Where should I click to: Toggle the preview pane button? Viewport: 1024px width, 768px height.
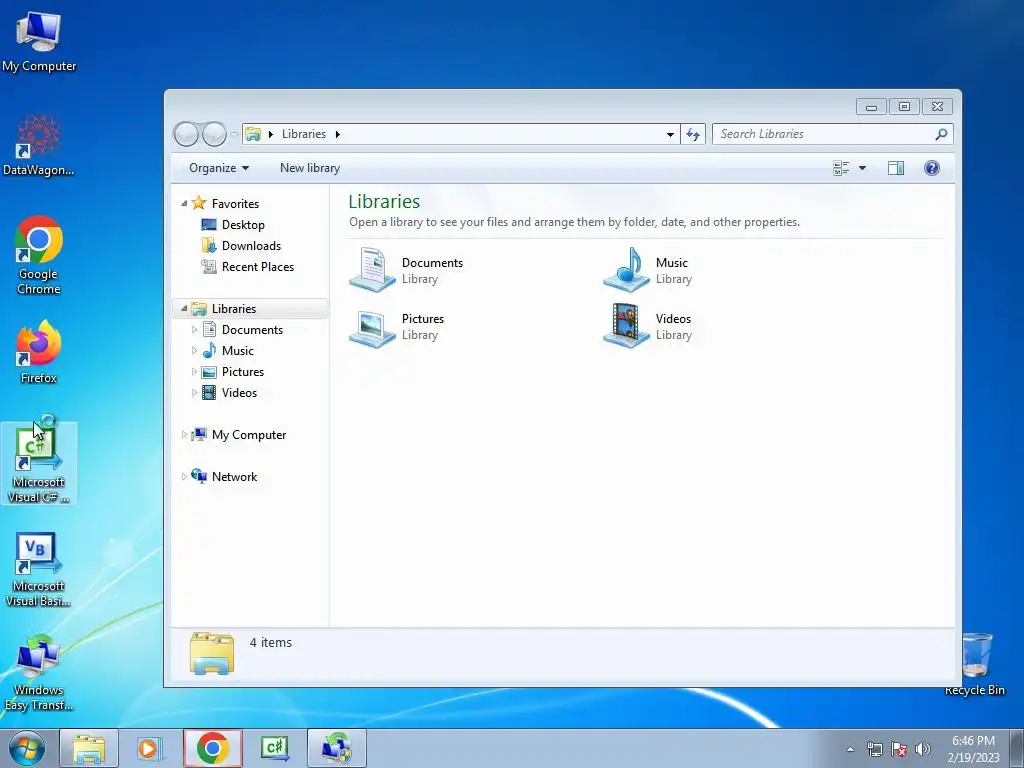[896, 168]
